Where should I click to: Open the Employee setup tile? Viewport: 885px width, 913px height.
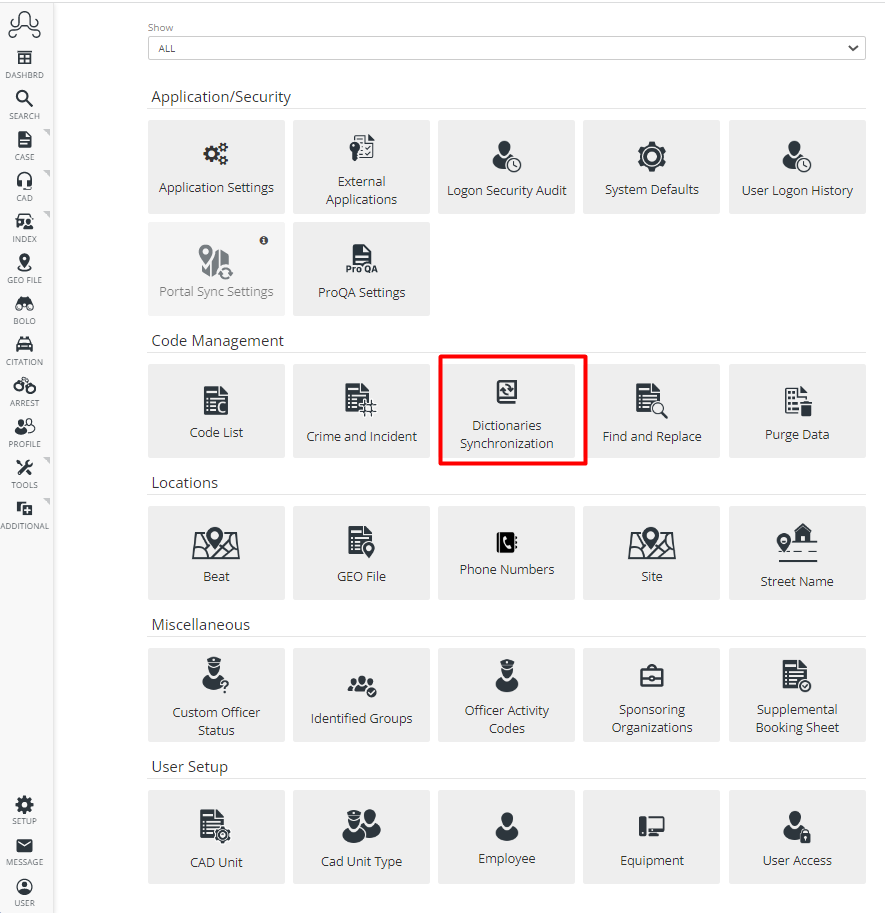[506, 837]
